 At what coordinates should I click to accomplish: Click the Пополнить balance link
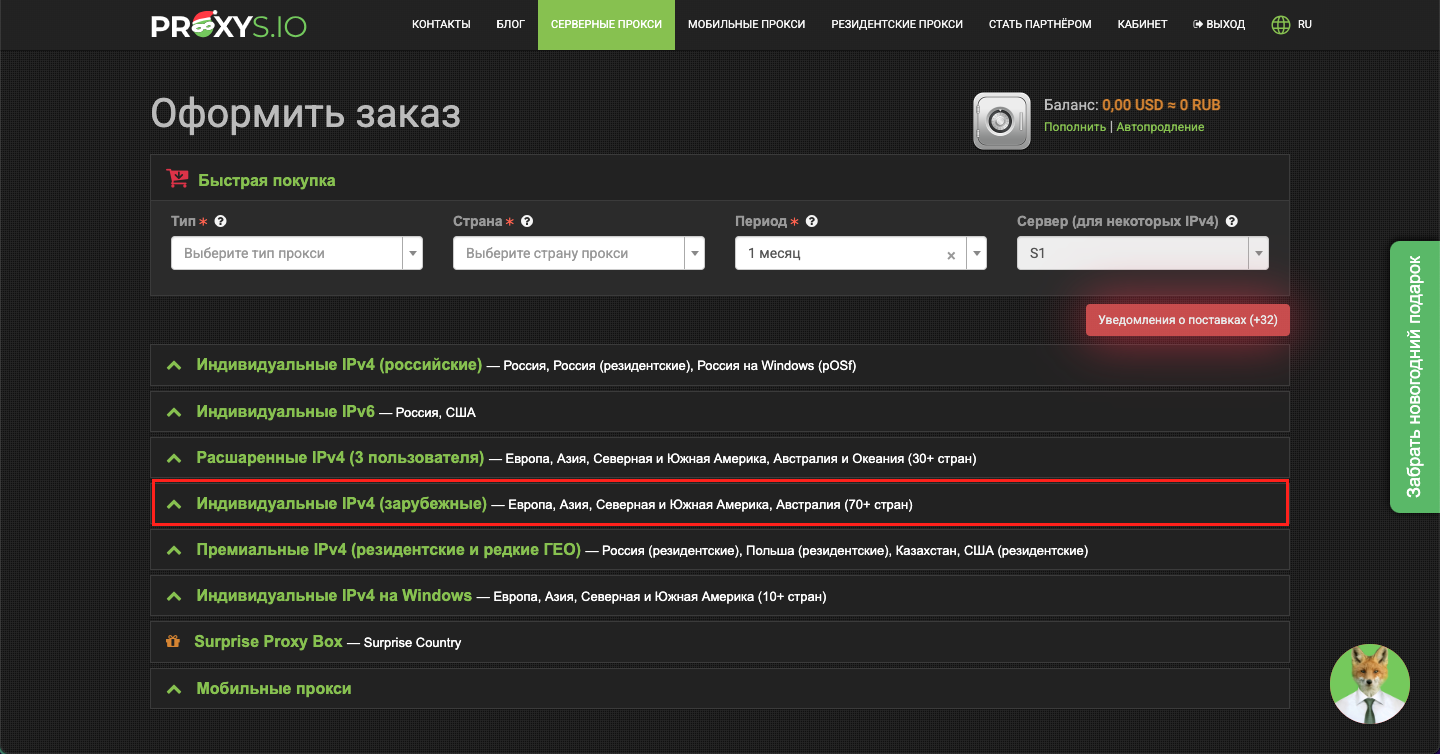click(1075, 127)
